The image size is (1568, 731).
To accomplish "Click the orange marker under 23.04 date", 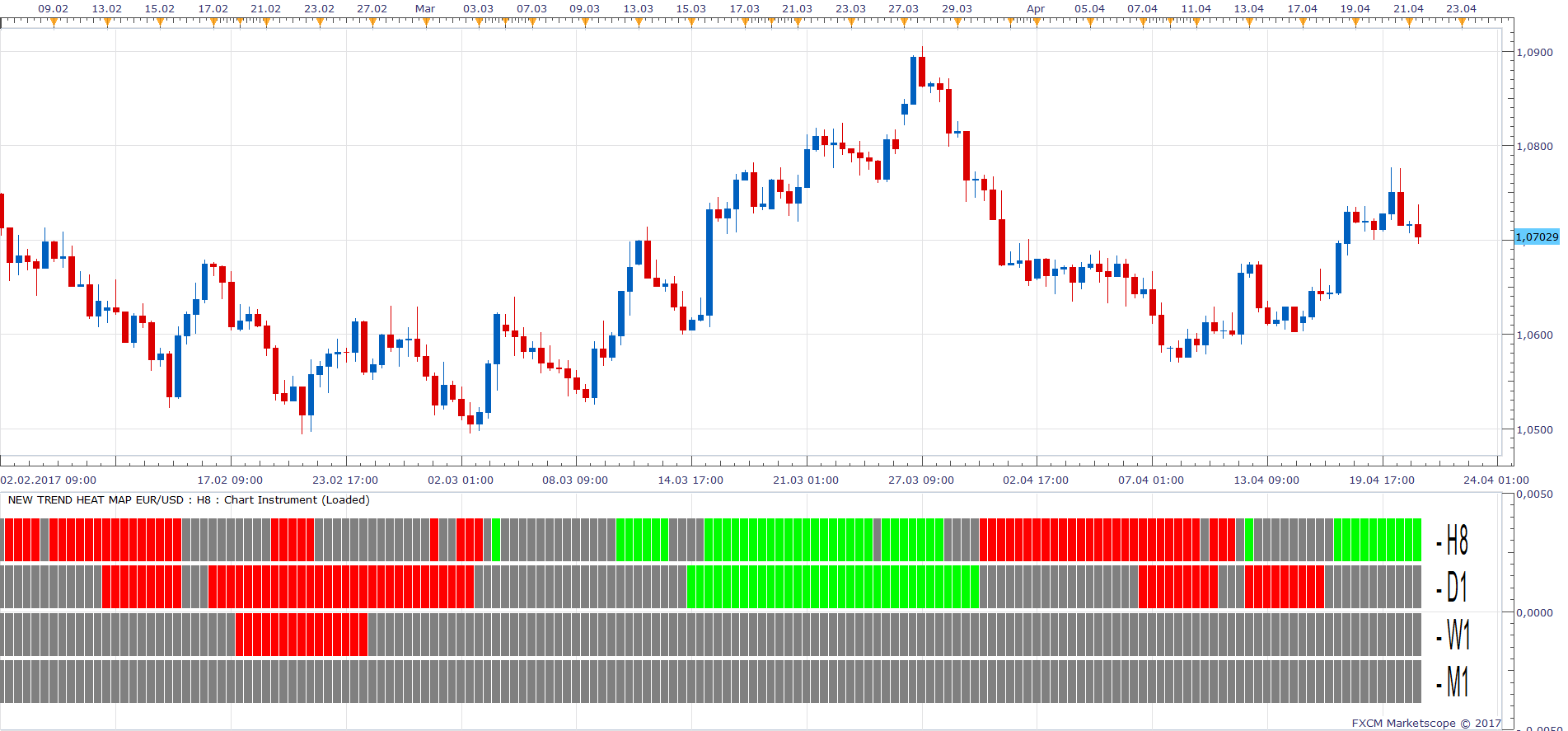I will tap(1462, 22).
